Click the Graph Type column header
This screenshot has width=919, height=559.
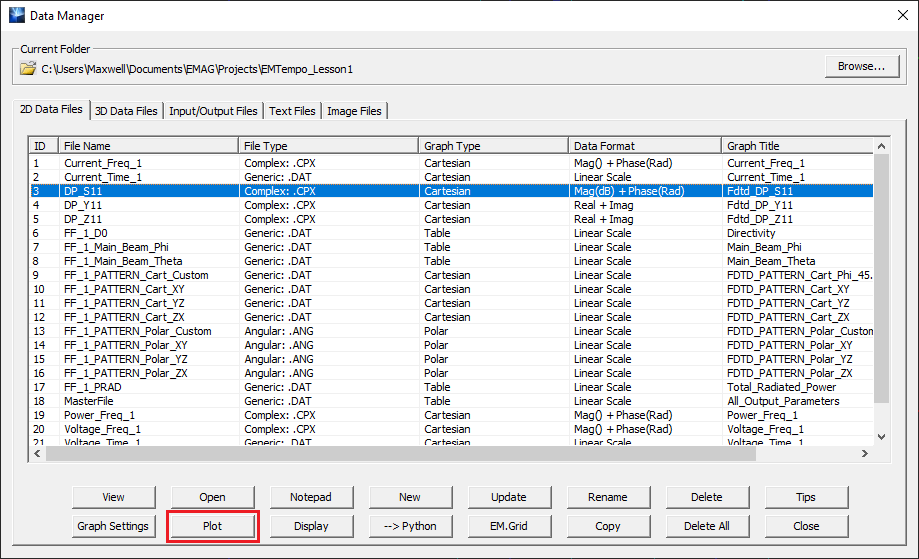[493, 146]
